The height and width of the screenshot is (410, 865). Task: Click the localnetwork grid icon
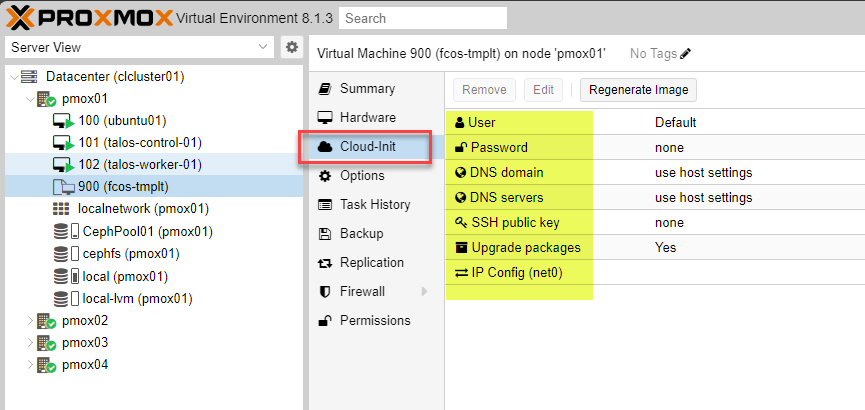click(61, 209)
